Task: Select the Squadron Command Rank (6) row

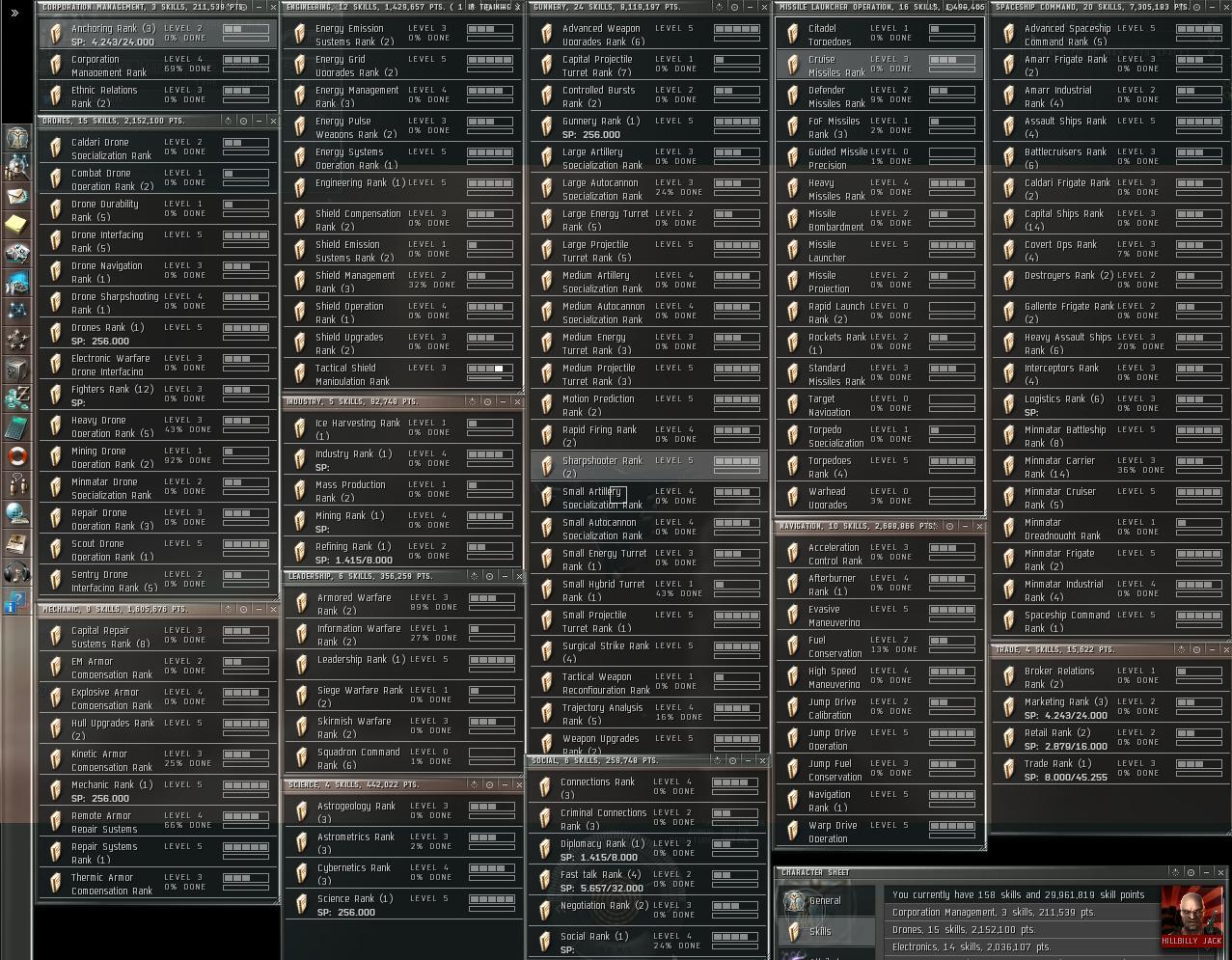Action: coord(403,758)
